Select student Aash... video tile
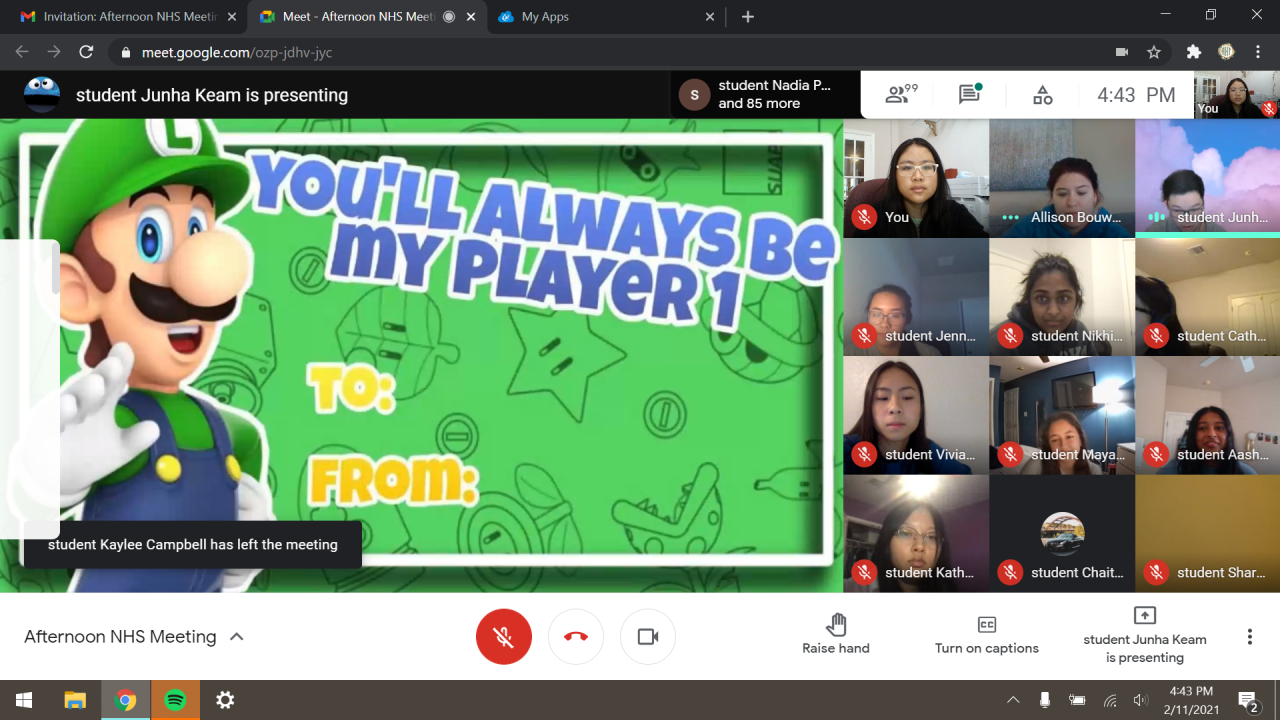This screenshot has width=1280, height=720. 1208,415
